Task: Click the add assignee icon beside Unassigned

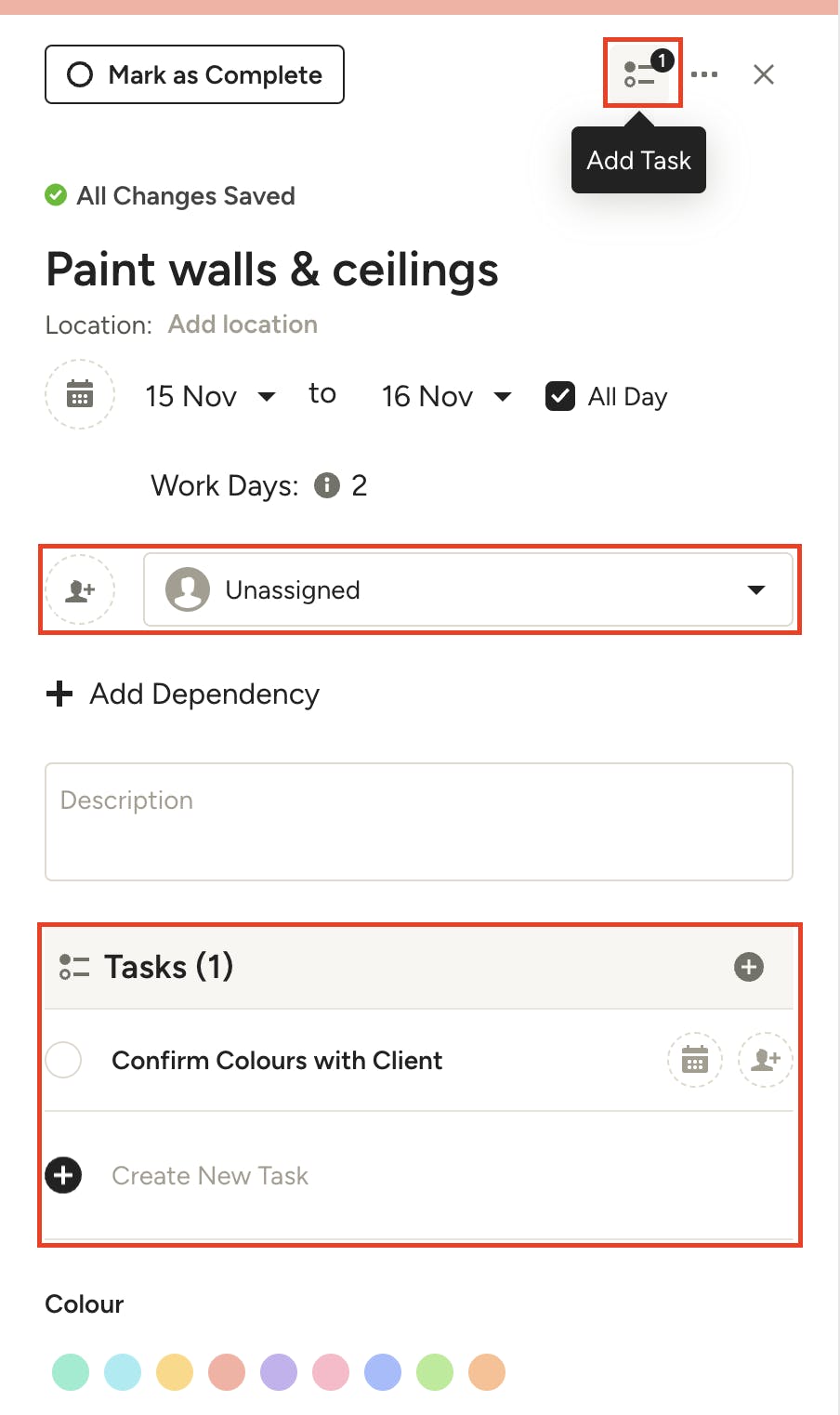Action: 80,590
